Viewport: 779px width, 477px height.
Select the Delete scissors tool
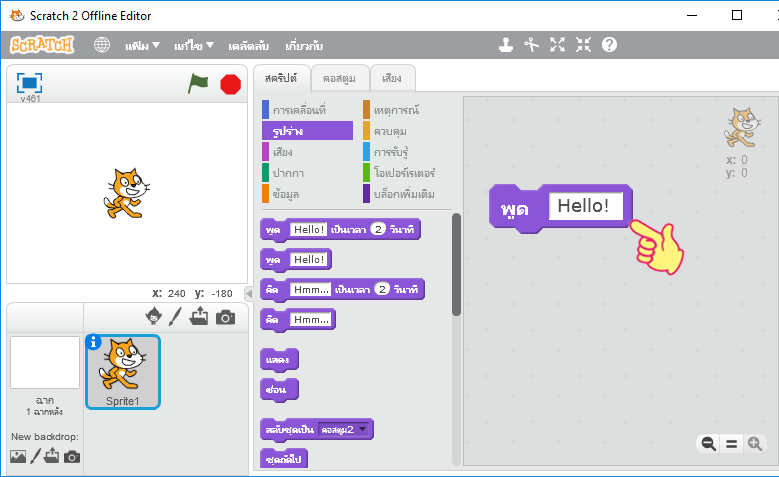(532, 45)
